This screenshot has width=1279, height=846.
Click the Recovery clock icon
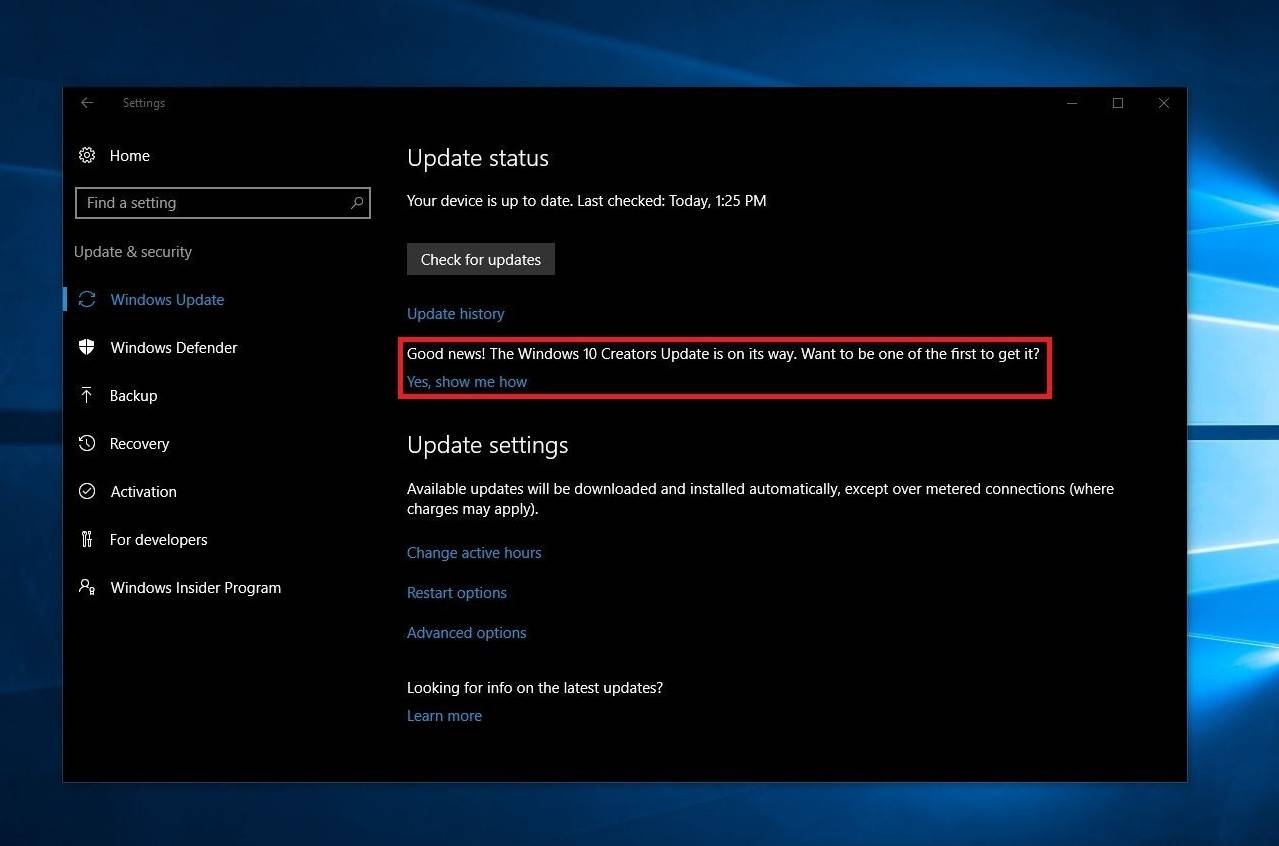87,443
